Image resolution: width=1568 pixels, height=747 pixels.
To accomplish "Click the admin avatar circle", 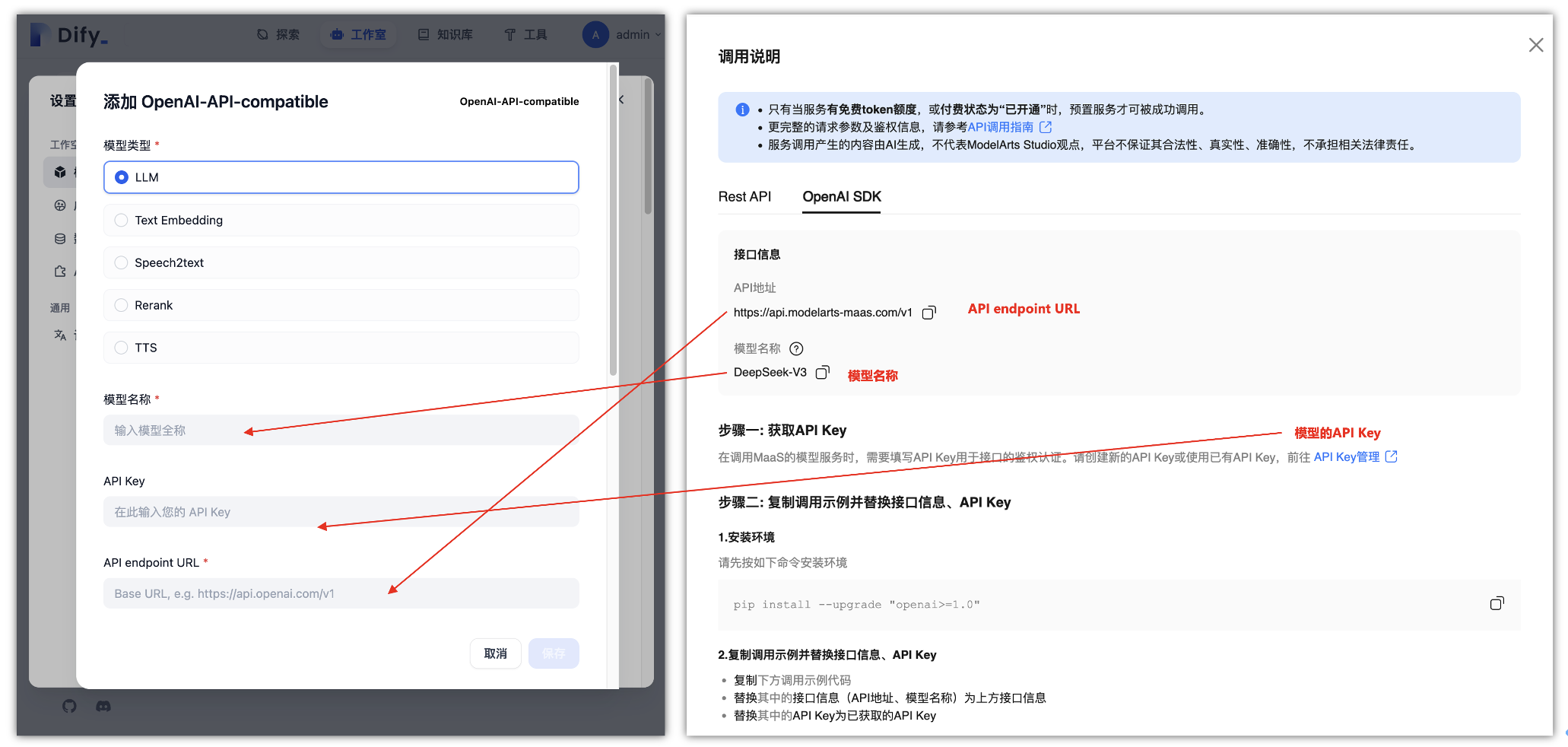I will (595, 35).
